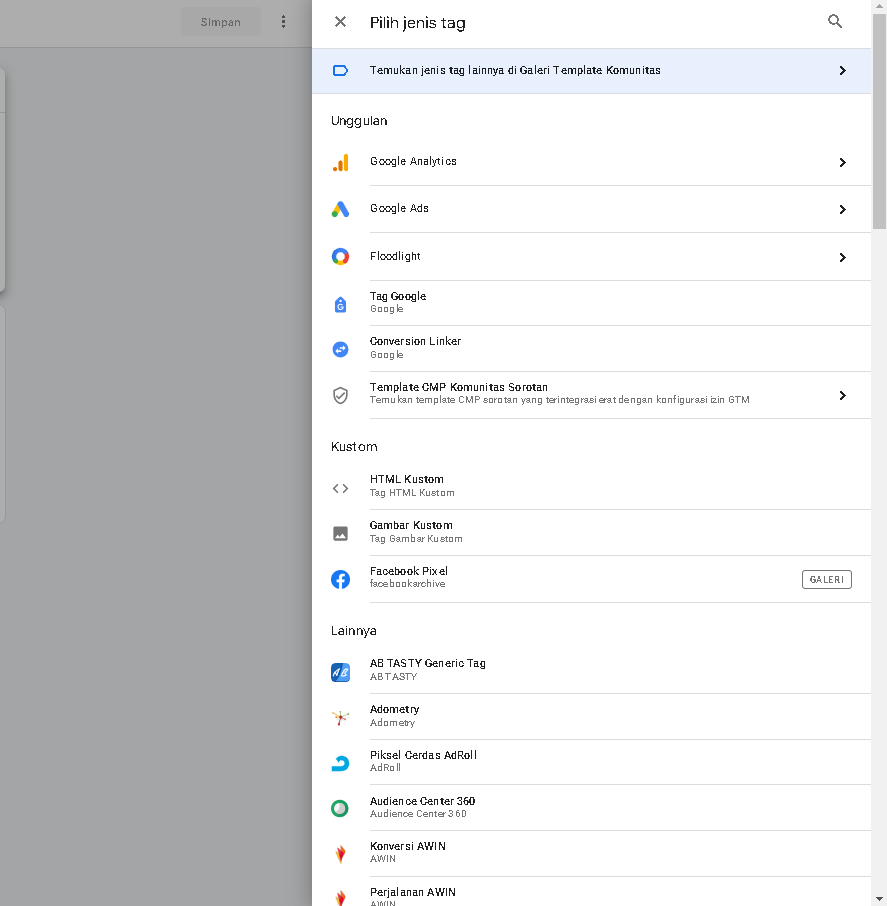Viewport: 887px width, 906px height.
Task: Close the Pilih jenis tag panel
Action: tap(340, 22)
